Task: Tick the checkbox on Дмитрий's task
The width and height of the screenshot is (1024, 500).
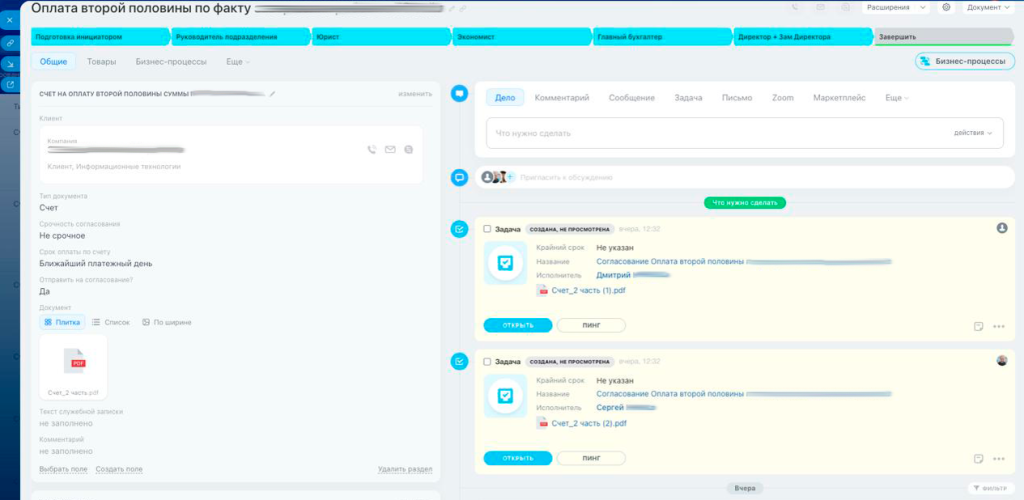Action: coord(487,229)
